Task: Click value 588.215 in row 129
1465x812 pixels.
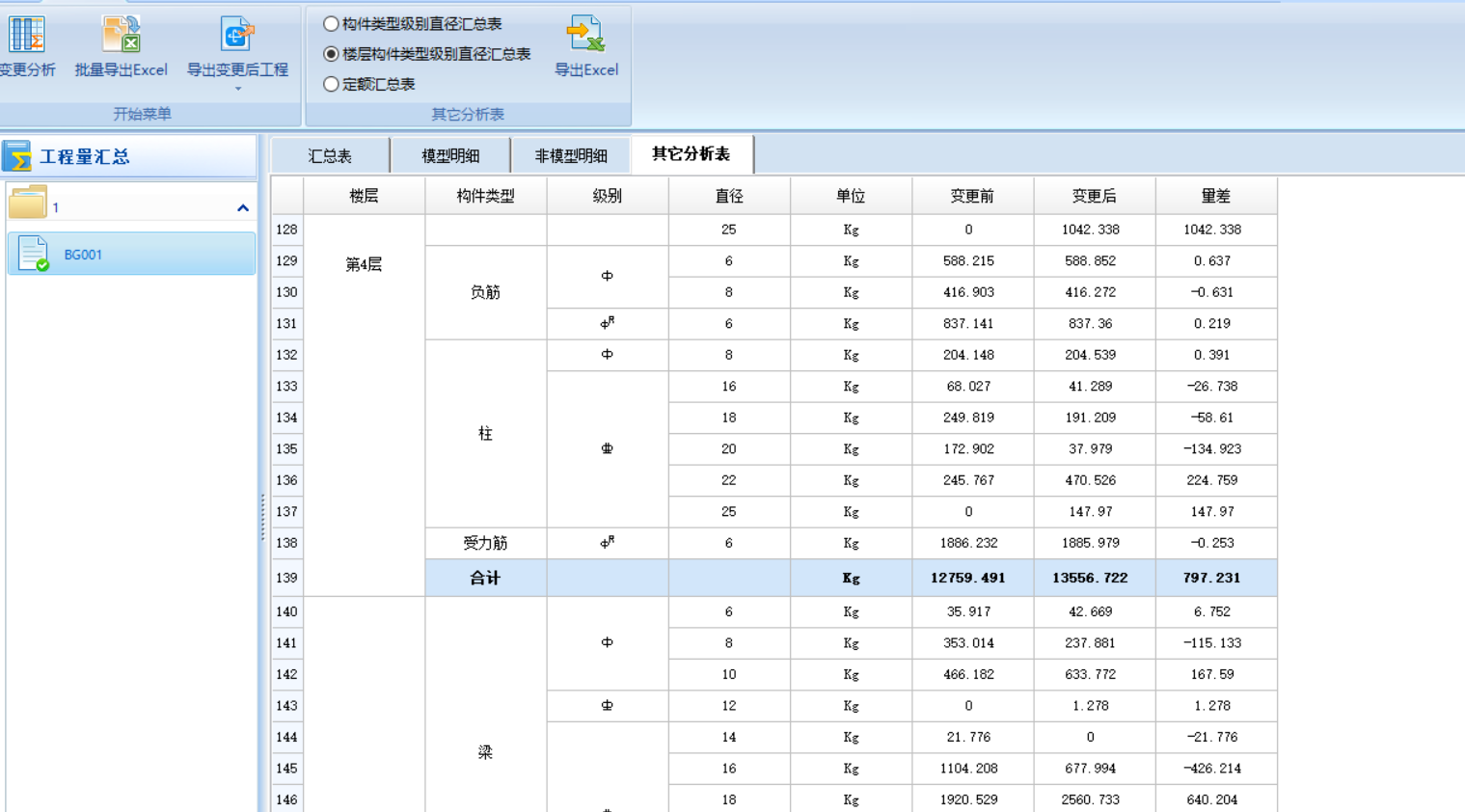Action: pyautogui.click(x=968, y=261)
